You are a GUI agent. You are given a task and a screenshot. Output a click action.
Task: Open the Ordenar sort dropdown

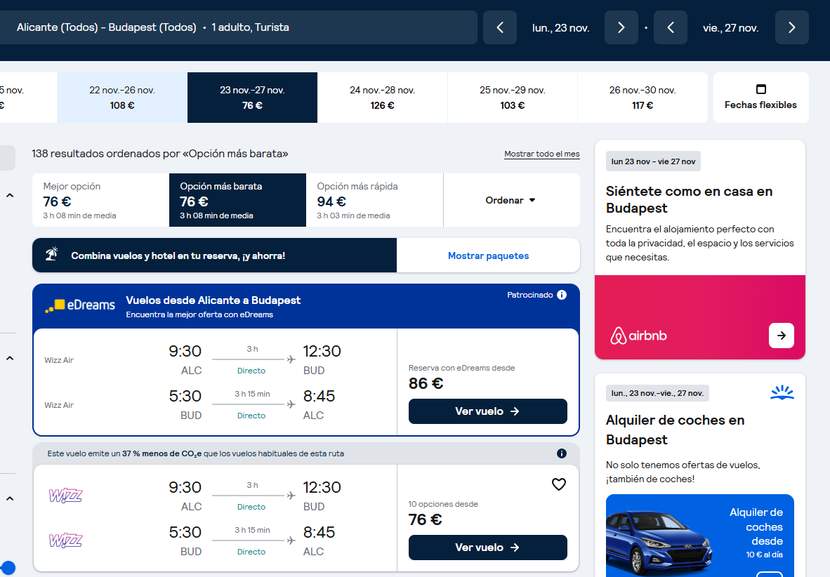[x=511, y=200]
